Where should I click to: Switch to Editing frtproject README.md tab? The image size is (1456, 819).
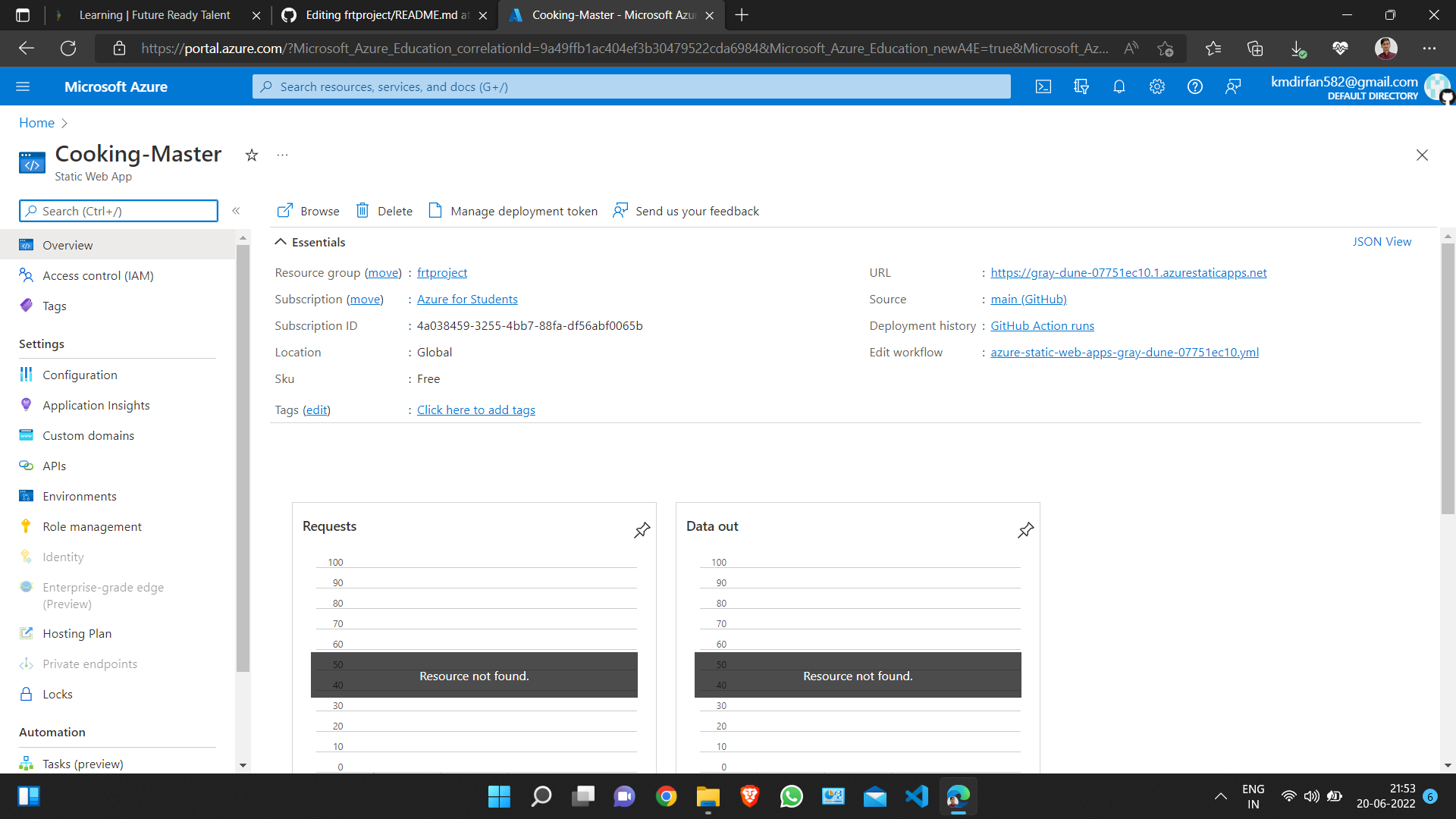click(x=384, y=15)
